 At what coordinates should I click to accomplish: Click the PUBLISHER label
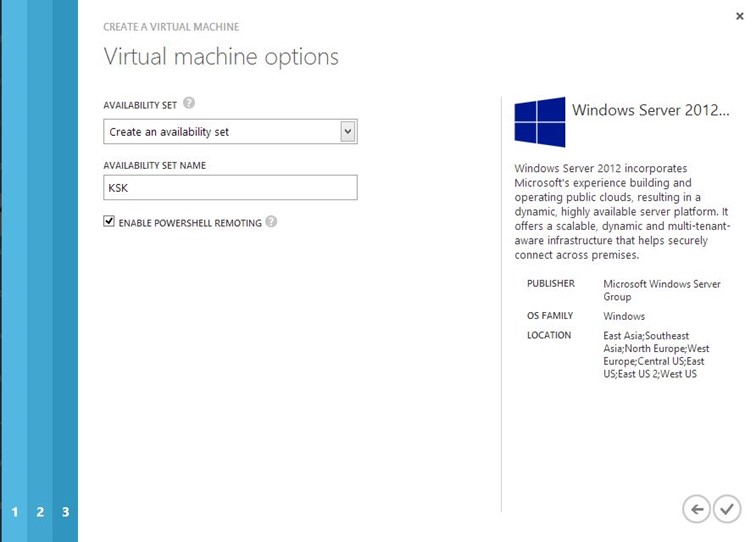click(551, 284)
